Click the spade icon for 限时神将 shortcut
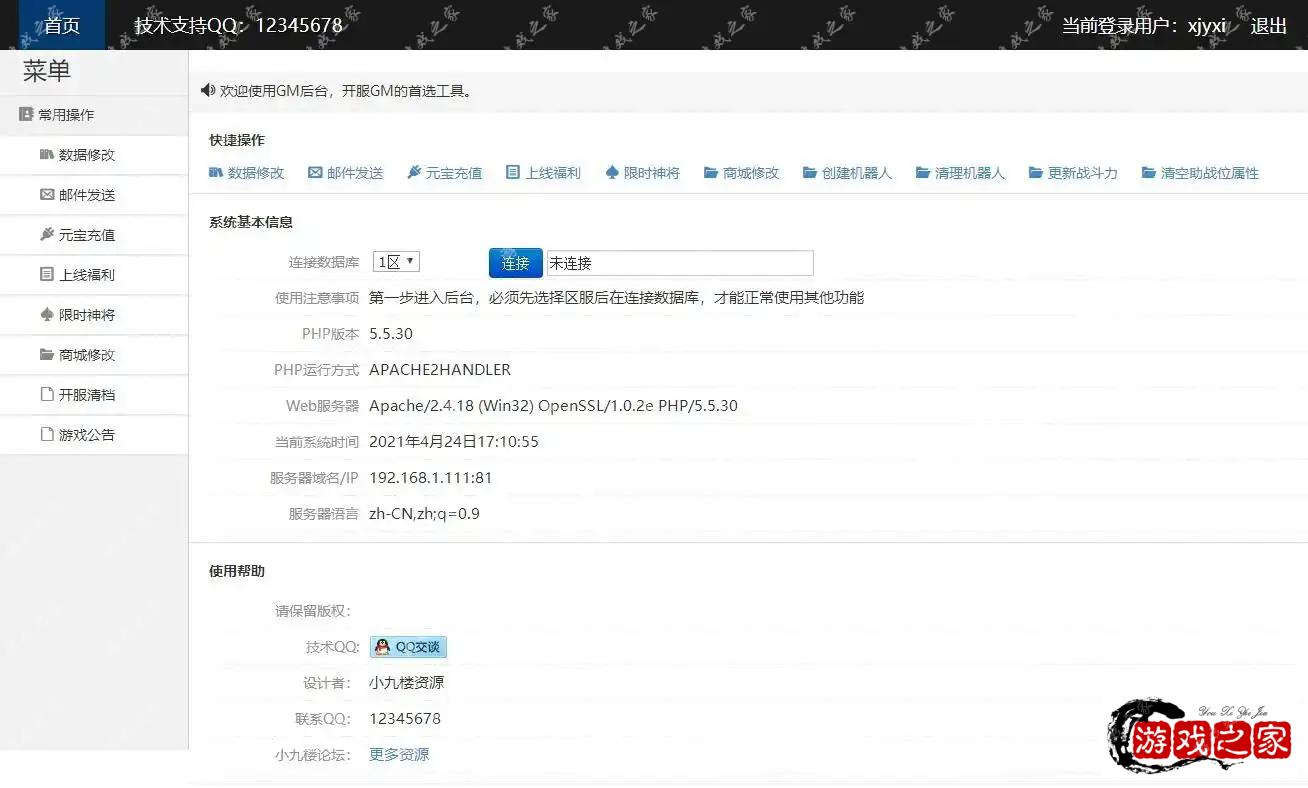The height and width of the screenshot is (788, 1308). [x=612, y=173]
